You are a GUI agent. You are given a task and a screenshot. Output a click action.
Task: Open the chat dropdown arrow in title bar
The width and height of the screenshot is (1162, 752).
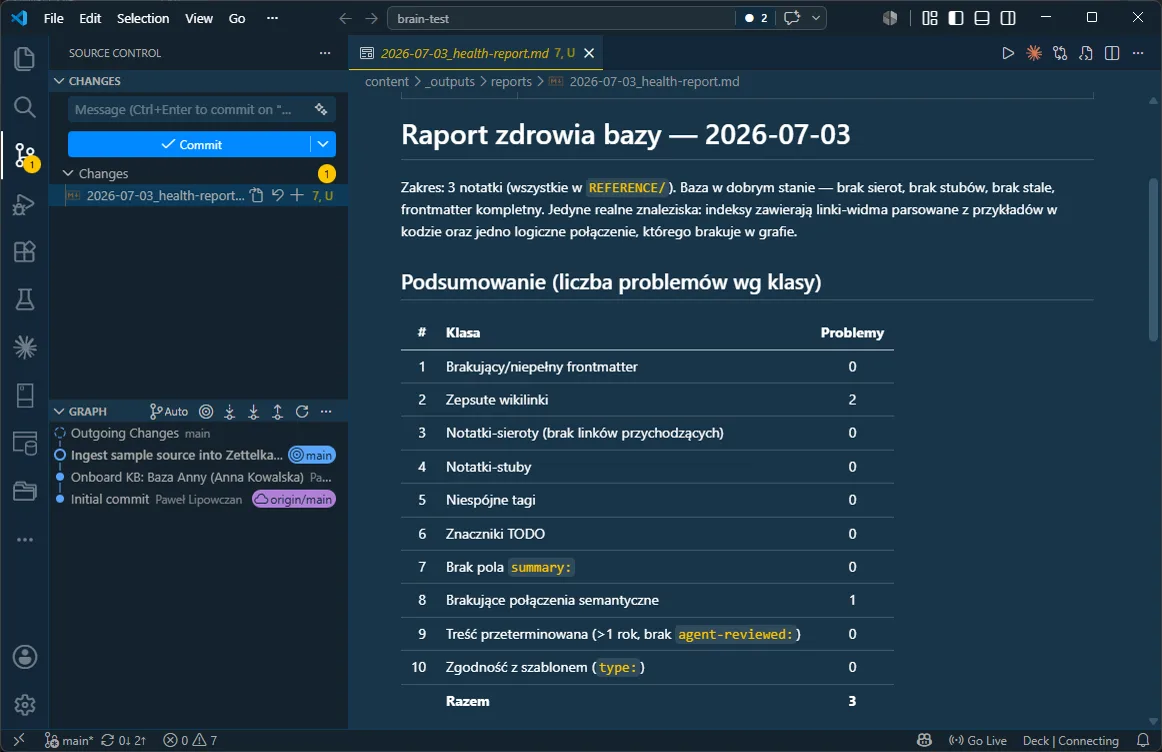pos(816,18)
